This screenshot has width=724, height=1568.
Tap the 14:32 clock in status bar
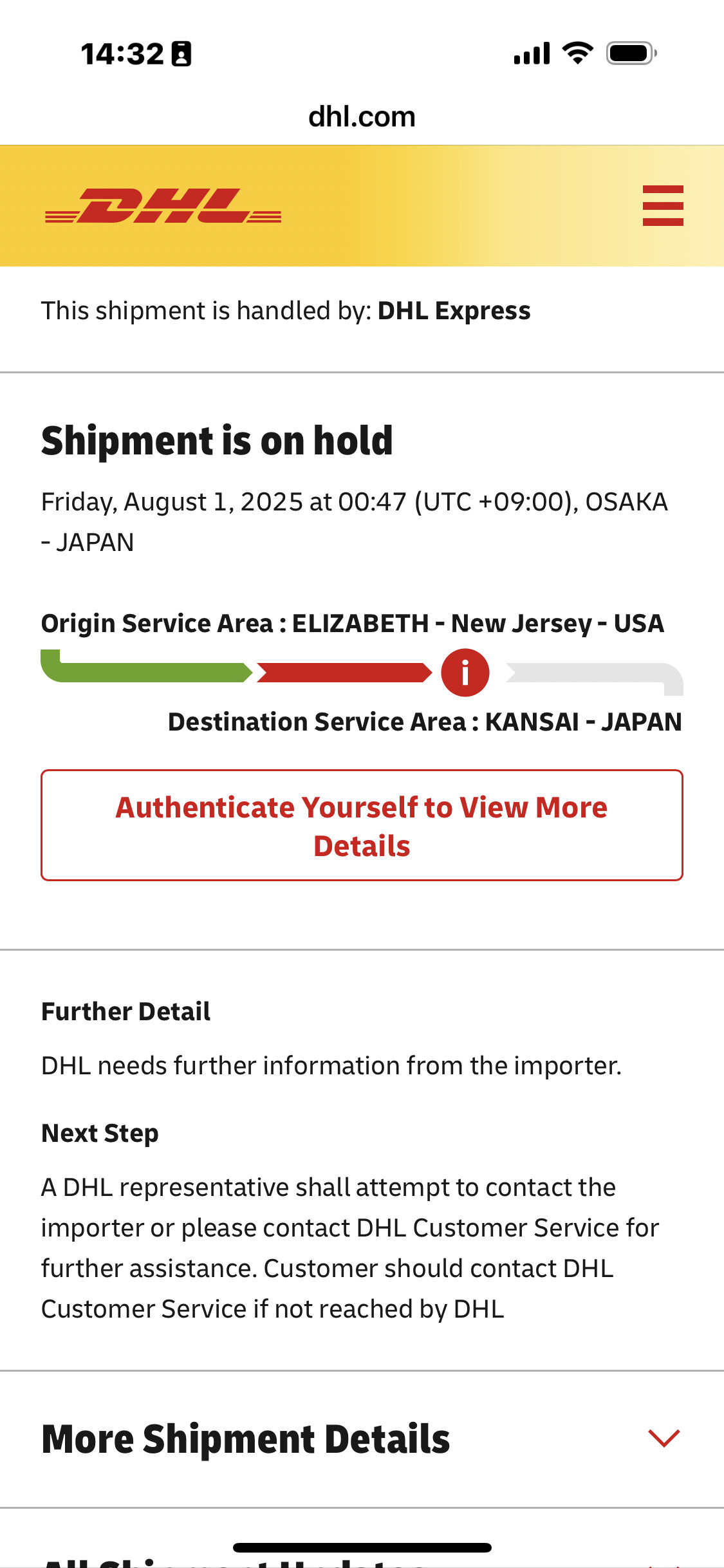click(122, 54)
